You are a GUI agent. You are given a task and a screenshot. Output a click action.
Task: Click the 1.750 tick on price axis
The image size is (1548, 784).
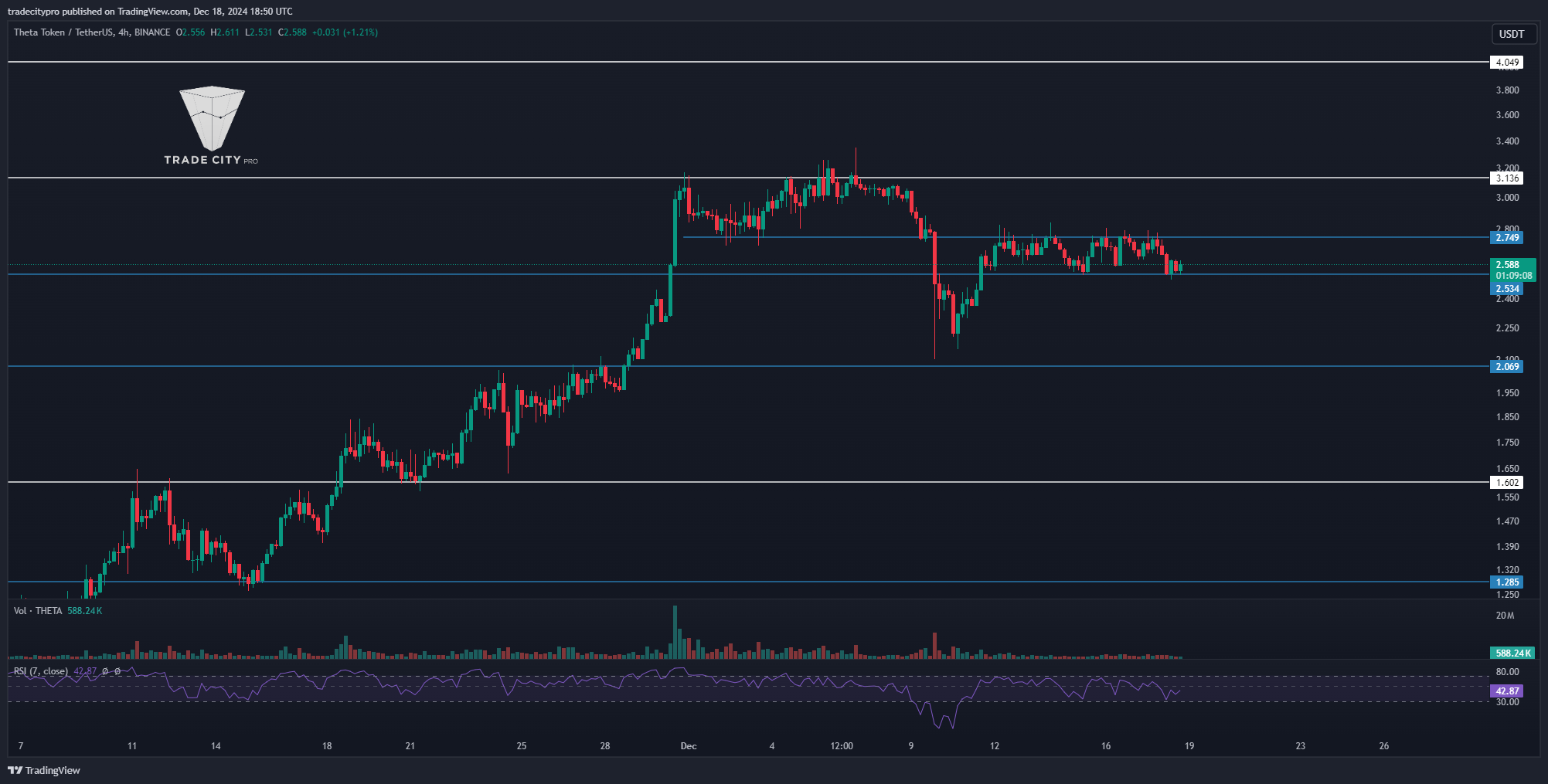click(1507, 443)
